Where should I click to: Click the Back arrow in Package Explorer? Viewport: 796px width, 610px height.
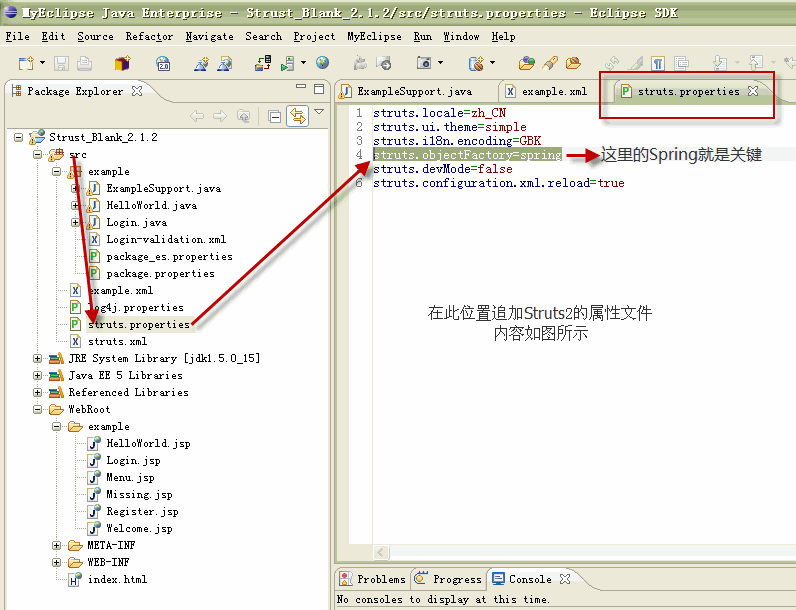point(197,116)
